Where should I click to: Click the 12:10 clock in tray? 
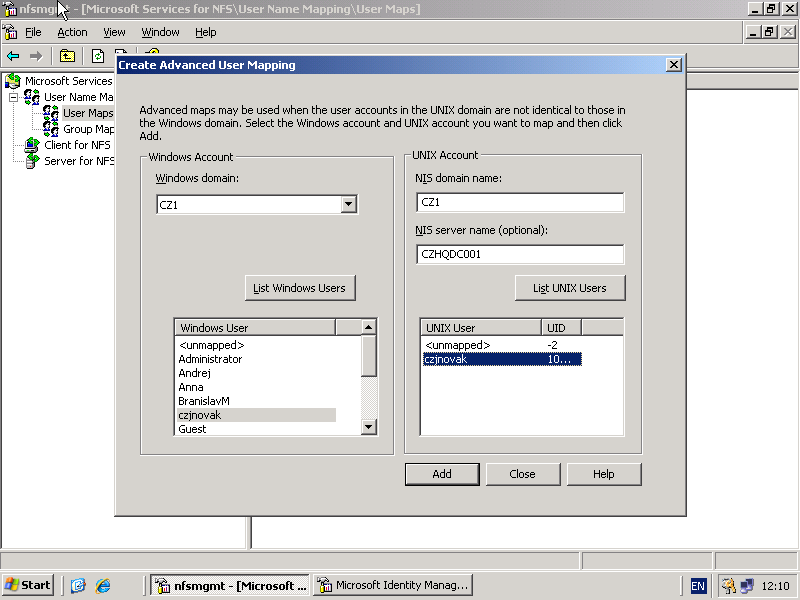point(776,586)
